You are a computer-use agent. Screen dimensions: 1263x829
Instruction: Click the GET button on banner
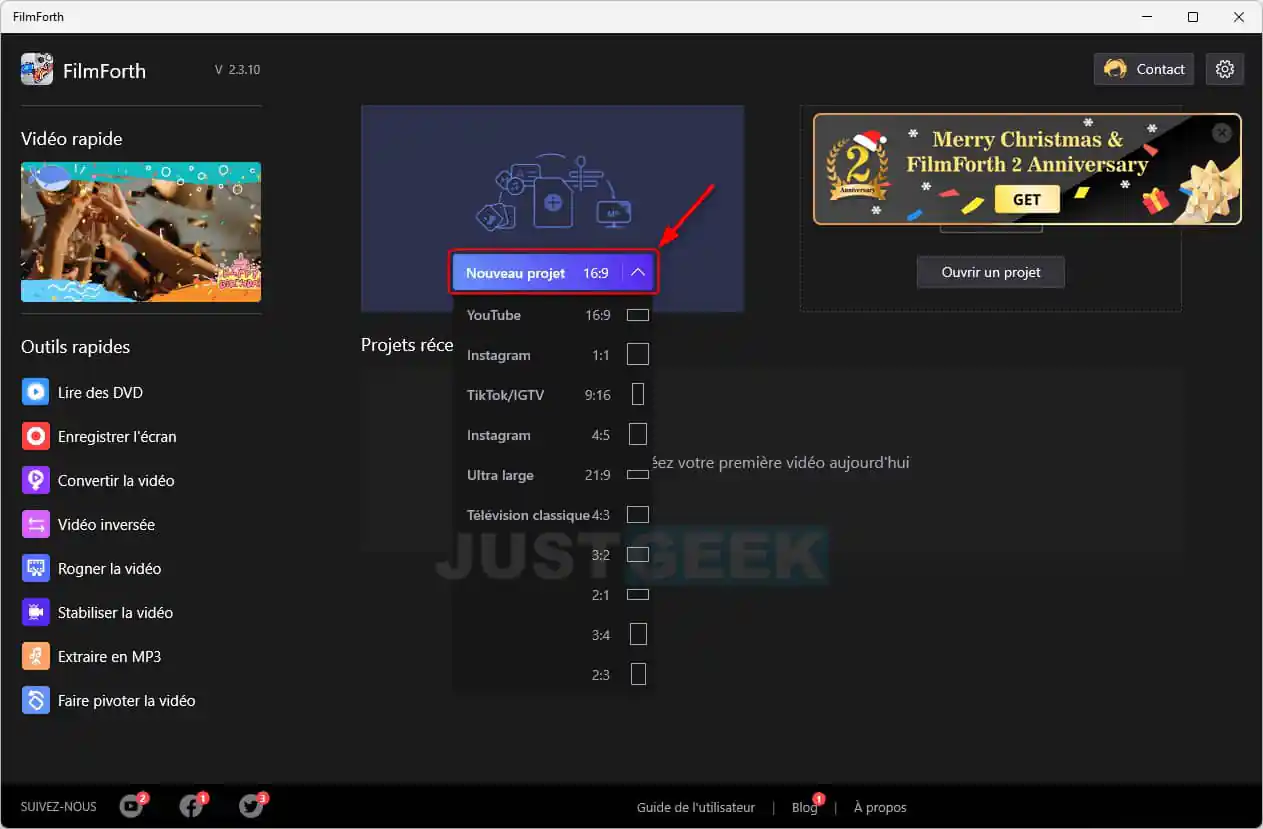click(1027, 199)
